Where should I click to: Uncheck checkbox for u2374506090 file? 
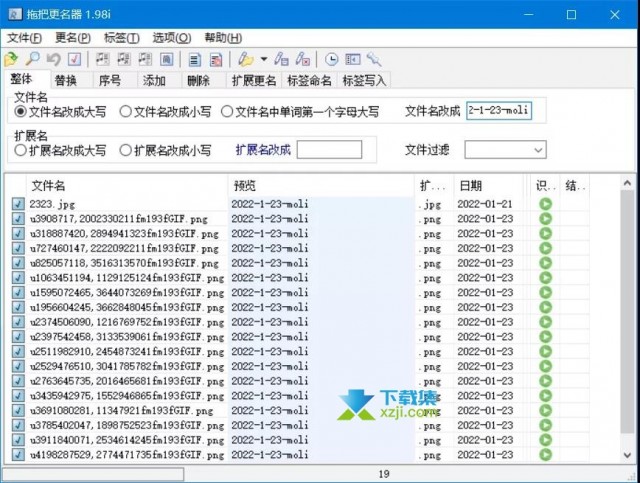(x=18, y=322)
